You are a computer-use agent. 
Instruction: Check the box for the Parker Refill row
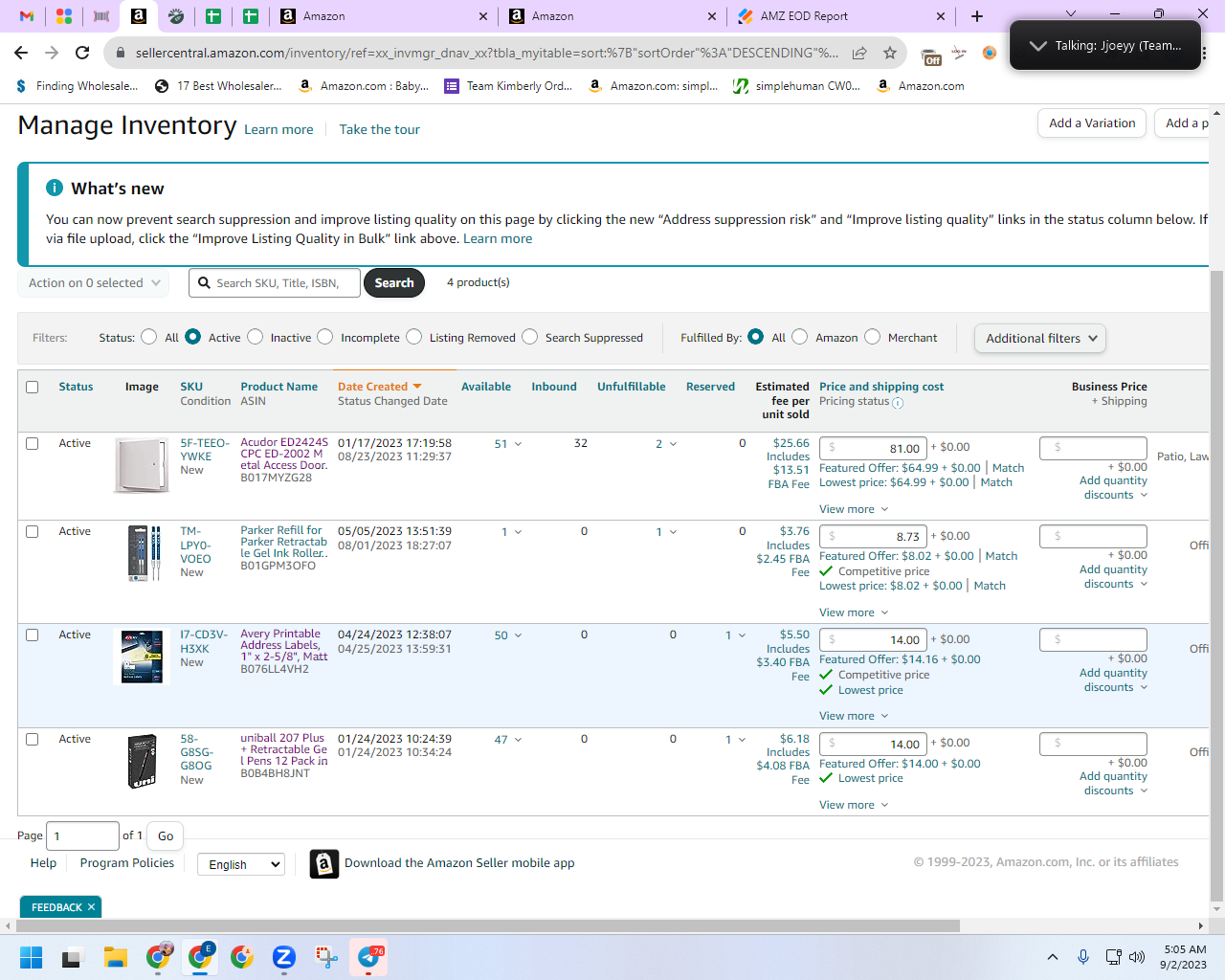point(33,532)
